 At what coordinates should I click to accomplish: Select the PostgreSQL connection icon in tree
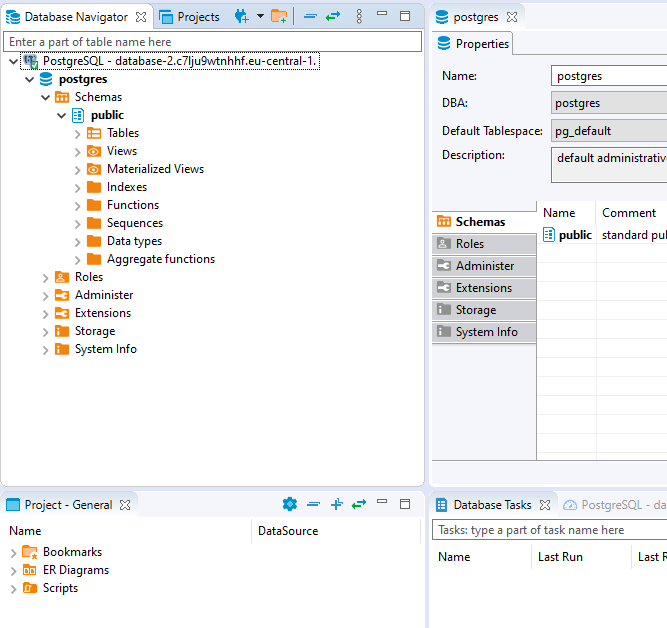(31, 61)
